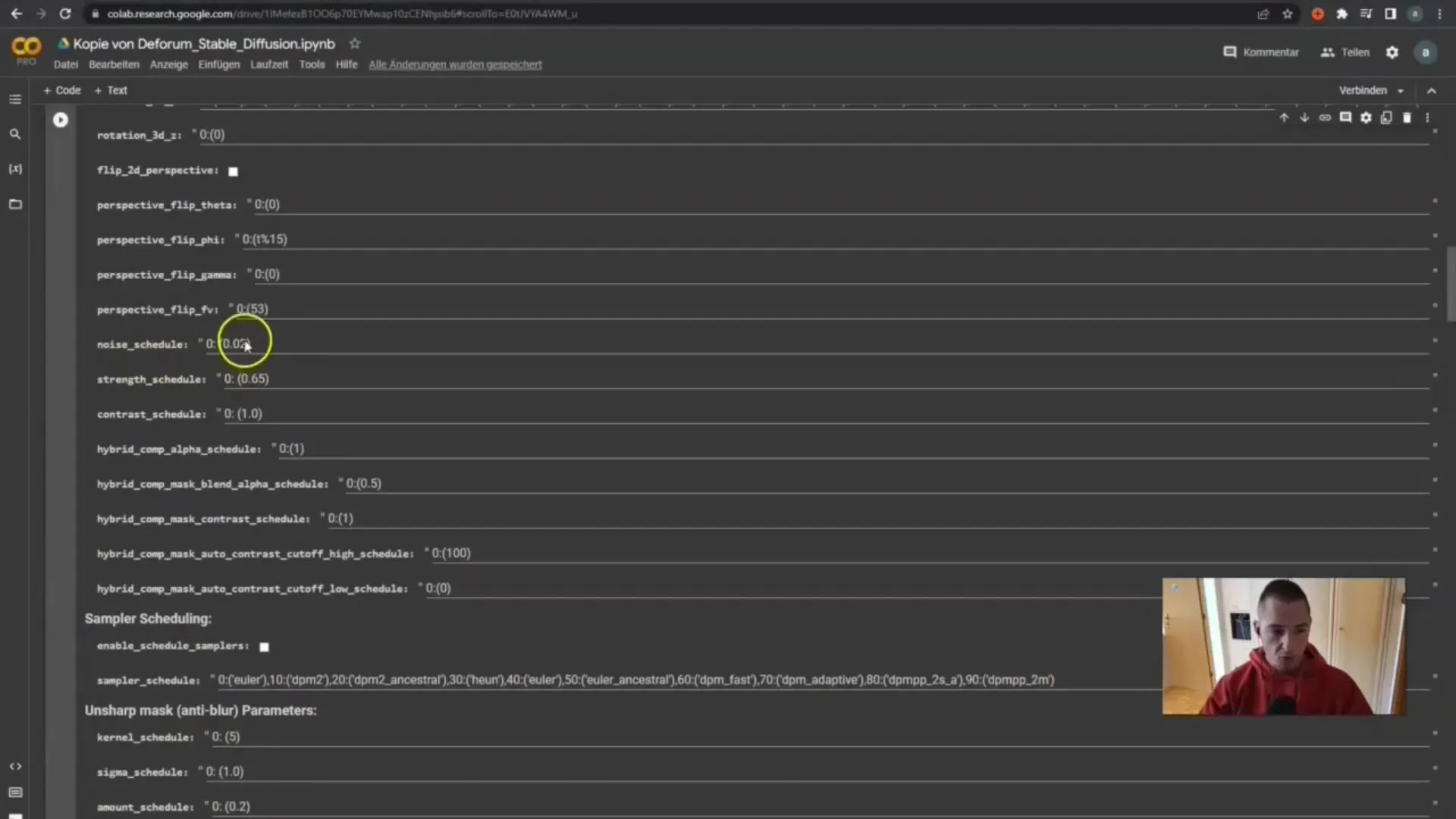Open the Hilfe menu
Screen dimensions: 1456x819
[x=347, y=64]
